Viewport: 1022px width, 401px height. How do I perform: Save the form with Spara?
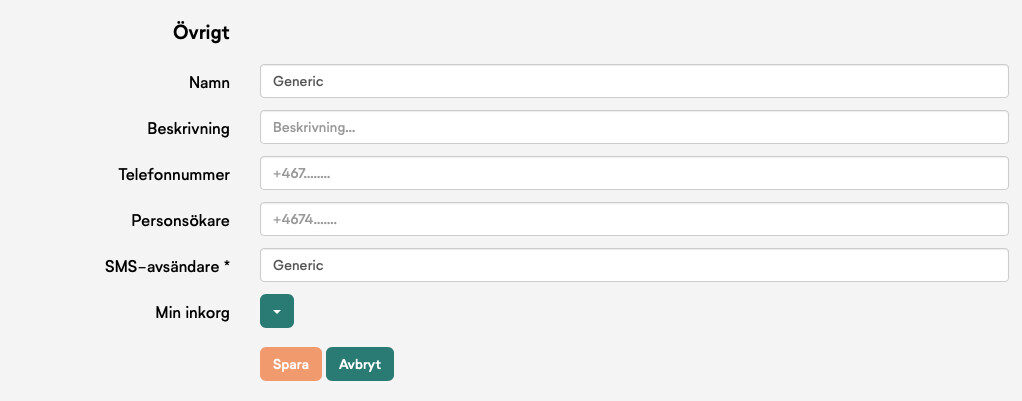pyautogui.click(x=291, y=364)
